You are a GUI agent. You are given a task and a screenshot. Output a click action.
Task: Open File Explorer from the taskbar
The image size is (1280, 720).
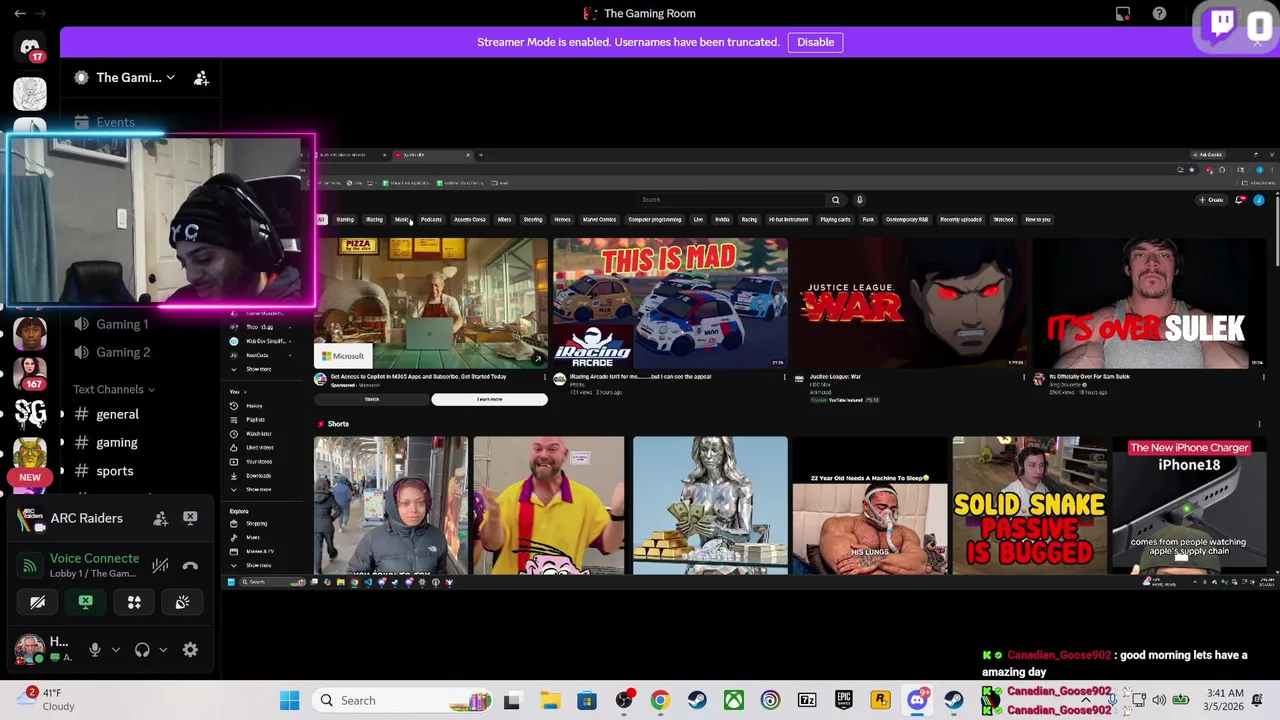(550, 701)
